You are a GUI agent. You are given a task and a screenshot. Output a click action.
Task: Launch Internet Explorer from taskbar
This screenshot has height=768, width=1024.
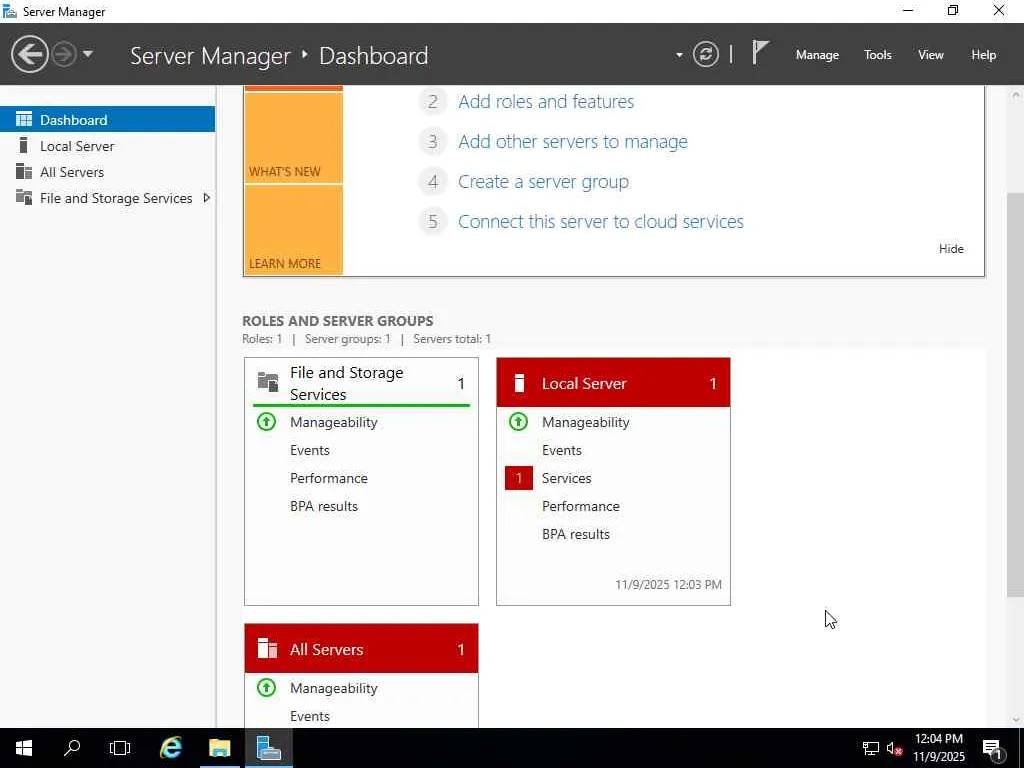click(x=171, y=748)
